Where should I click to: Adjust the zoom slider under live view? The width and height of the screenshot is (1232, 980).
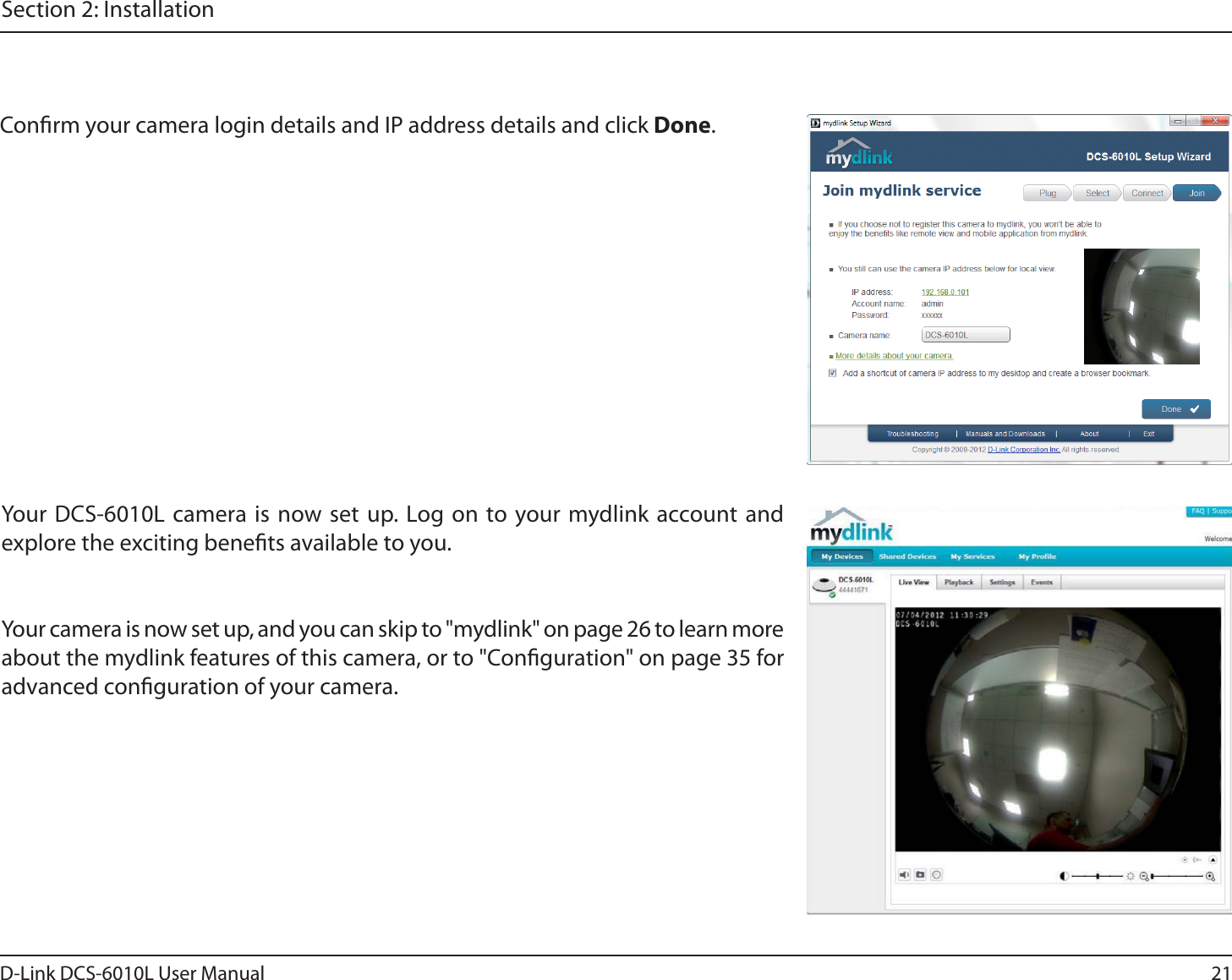tap(1177, 876)
